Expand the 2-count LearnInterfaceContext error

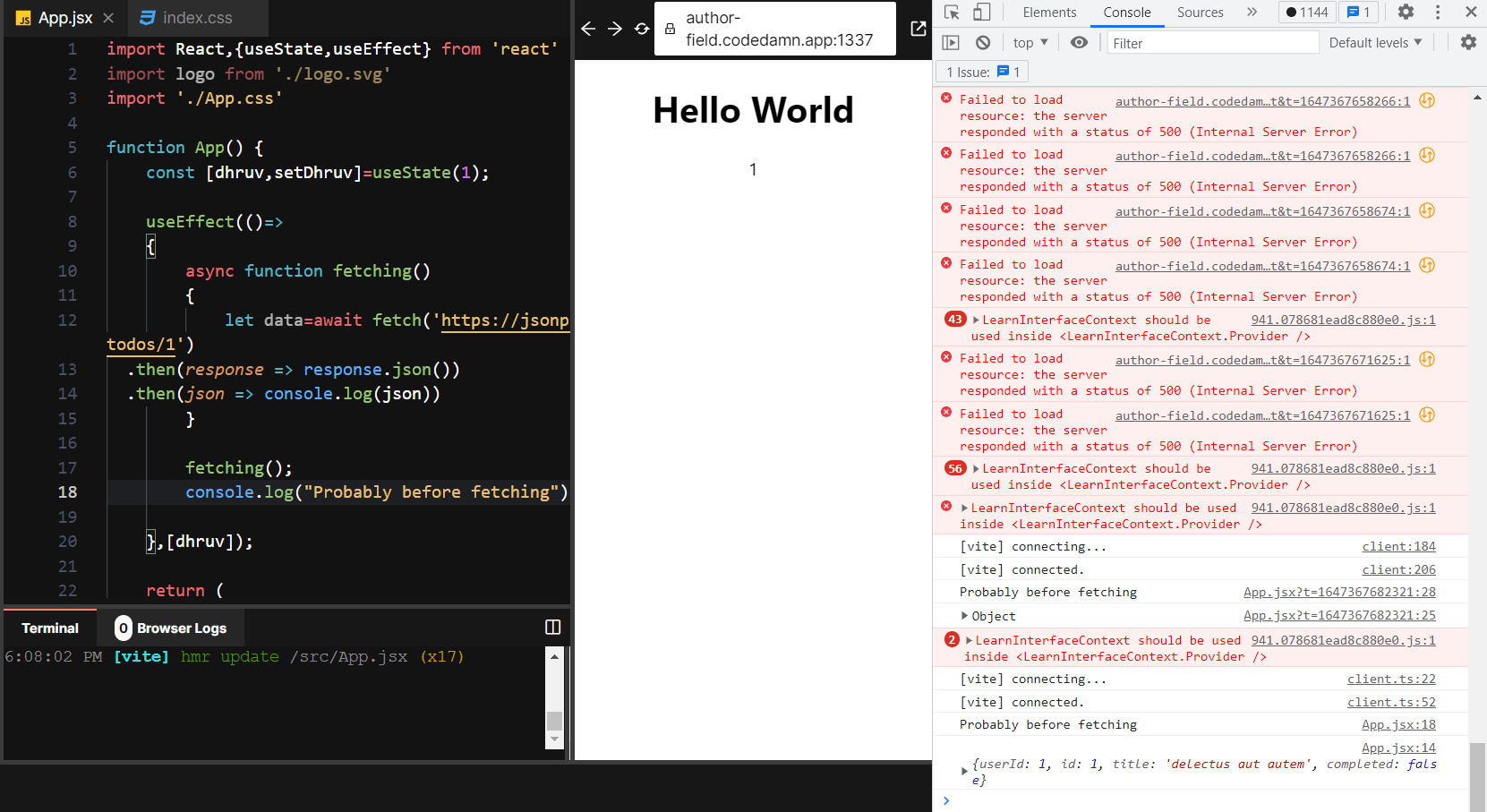click(x=969, y=640)
